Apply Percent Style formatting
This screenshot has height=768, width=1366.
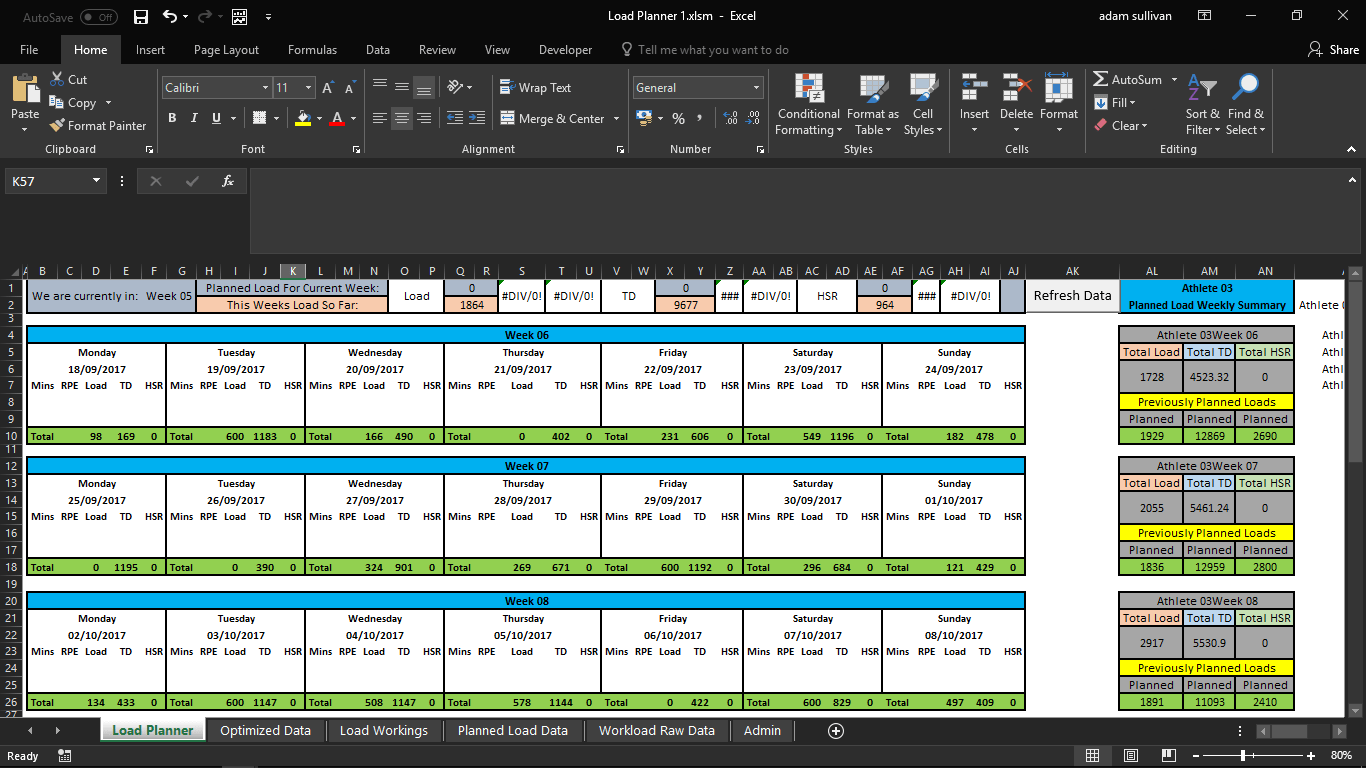pyautogui.click(x=677, y=118)
